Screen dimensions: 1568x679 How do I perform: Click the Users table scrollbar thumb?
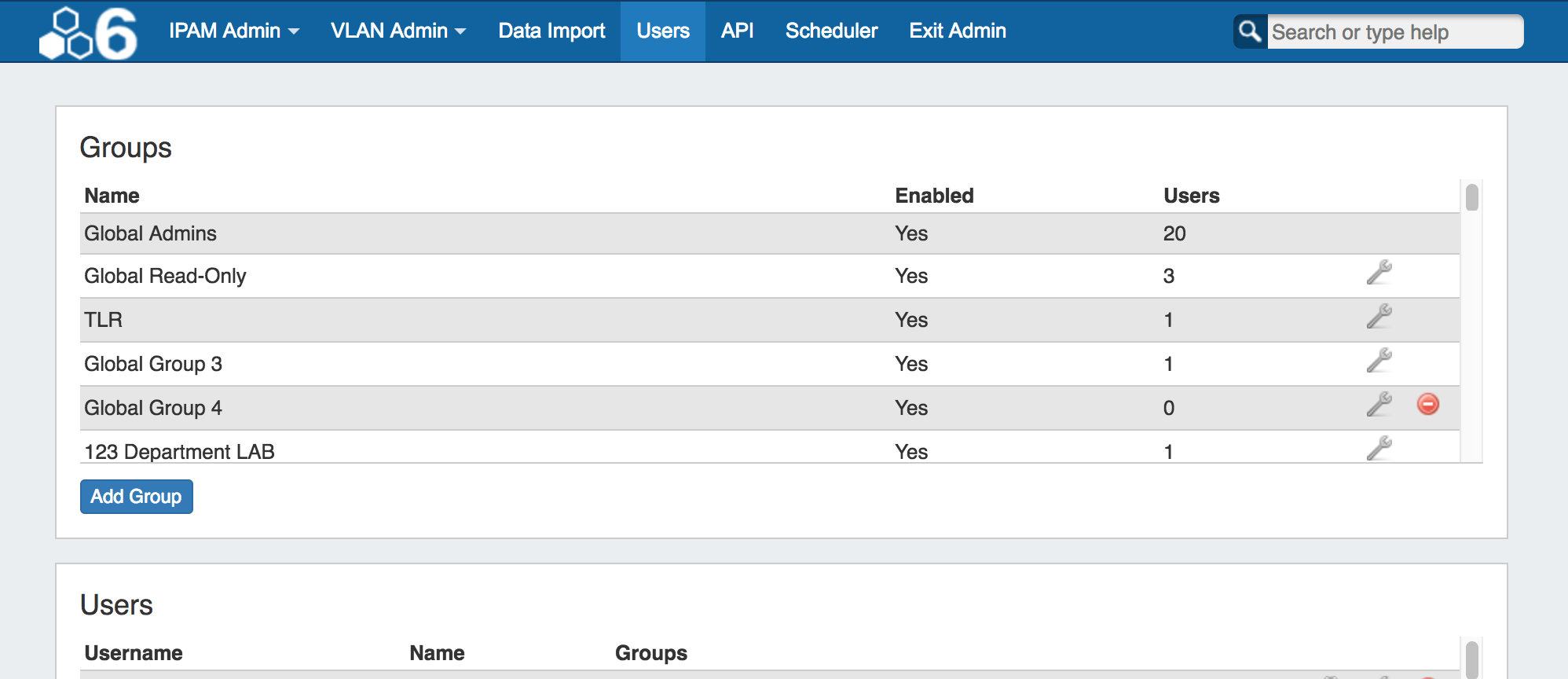point(1471,659)
